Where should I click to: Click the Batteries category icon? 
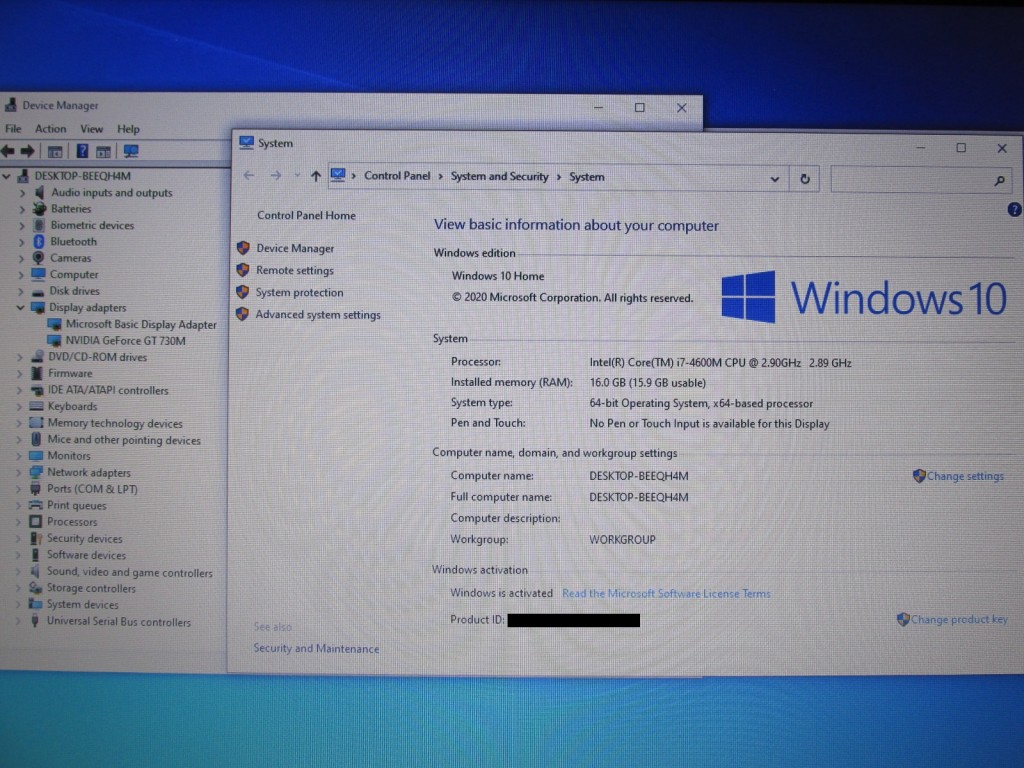39,209
